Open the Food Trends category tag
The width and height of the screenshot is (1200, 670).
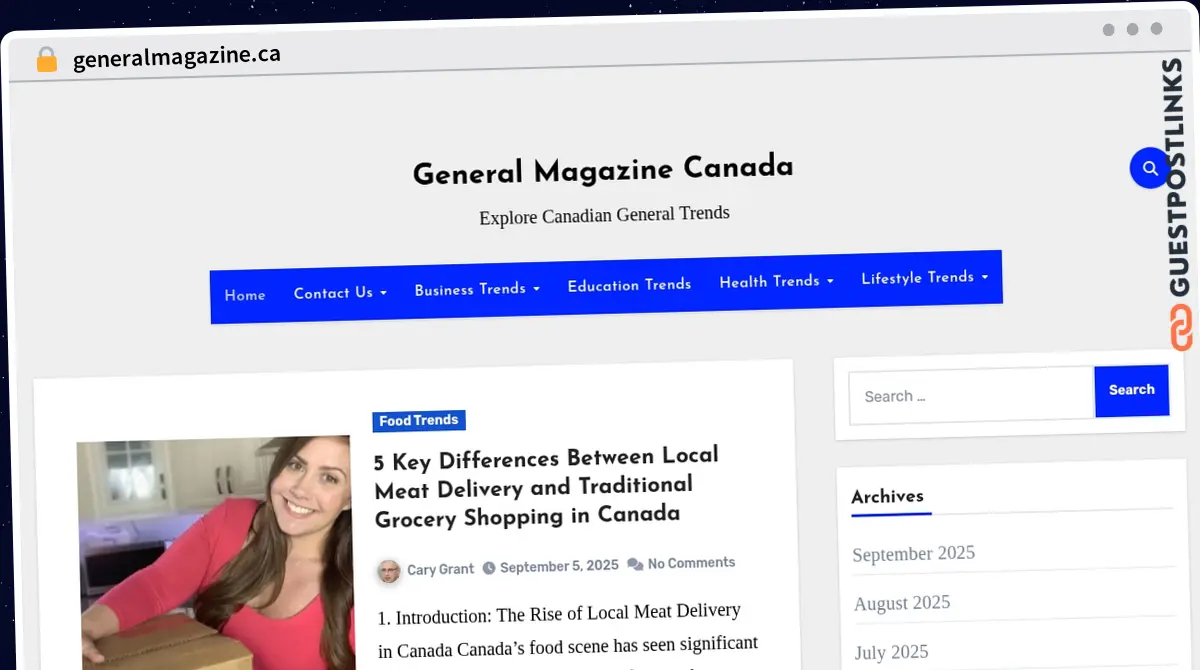pos(419,421)
